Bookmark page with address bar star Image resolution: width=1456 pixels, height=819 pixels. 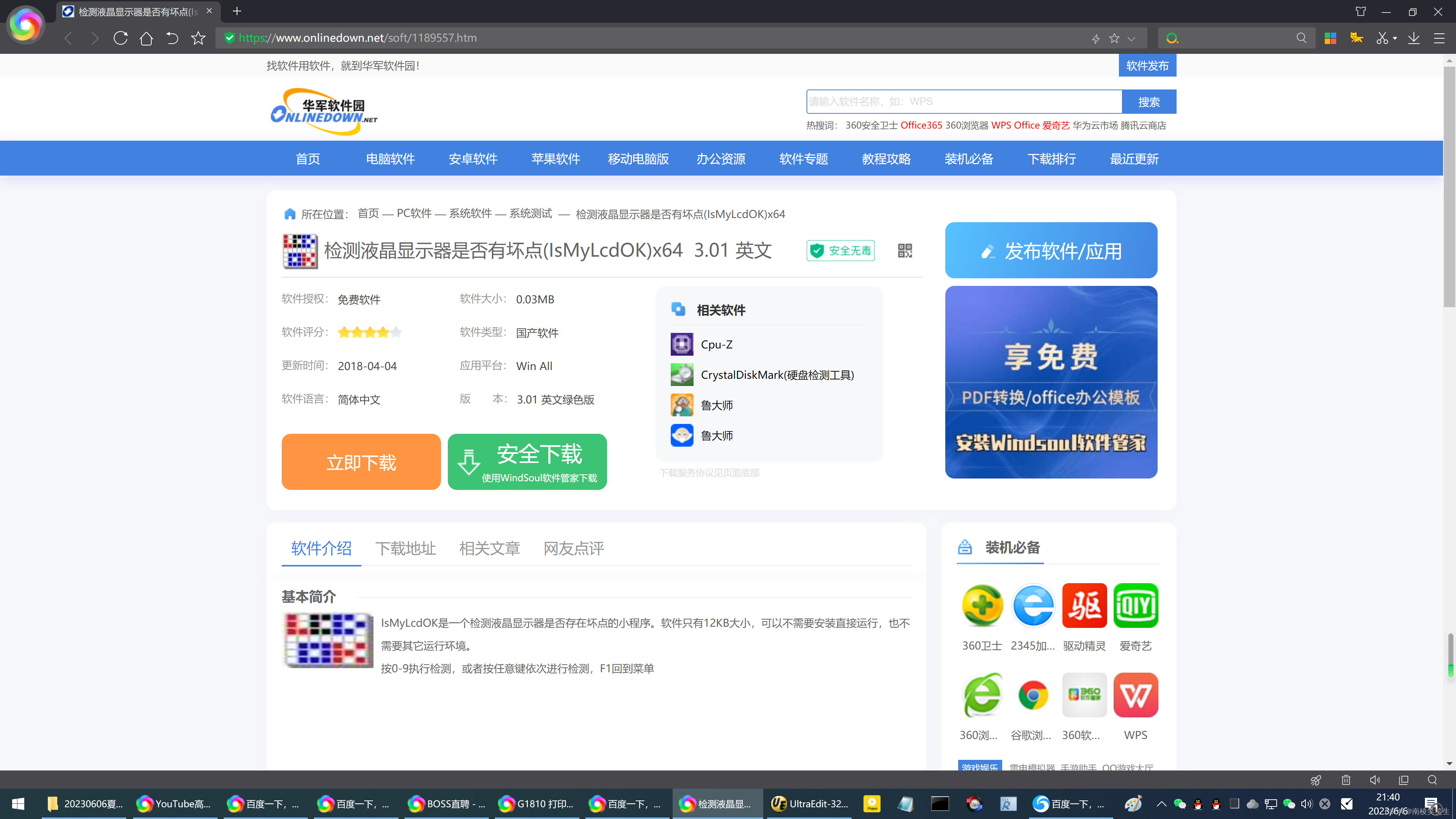point(1114,38)
